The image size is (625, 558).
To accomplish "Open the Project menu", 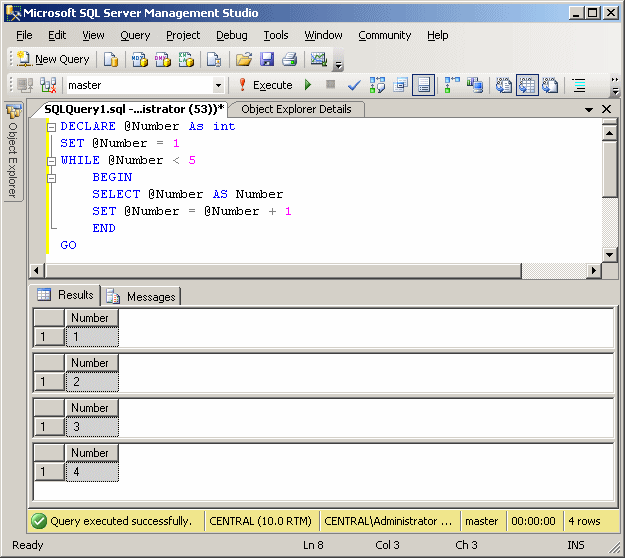I will 183,35.
